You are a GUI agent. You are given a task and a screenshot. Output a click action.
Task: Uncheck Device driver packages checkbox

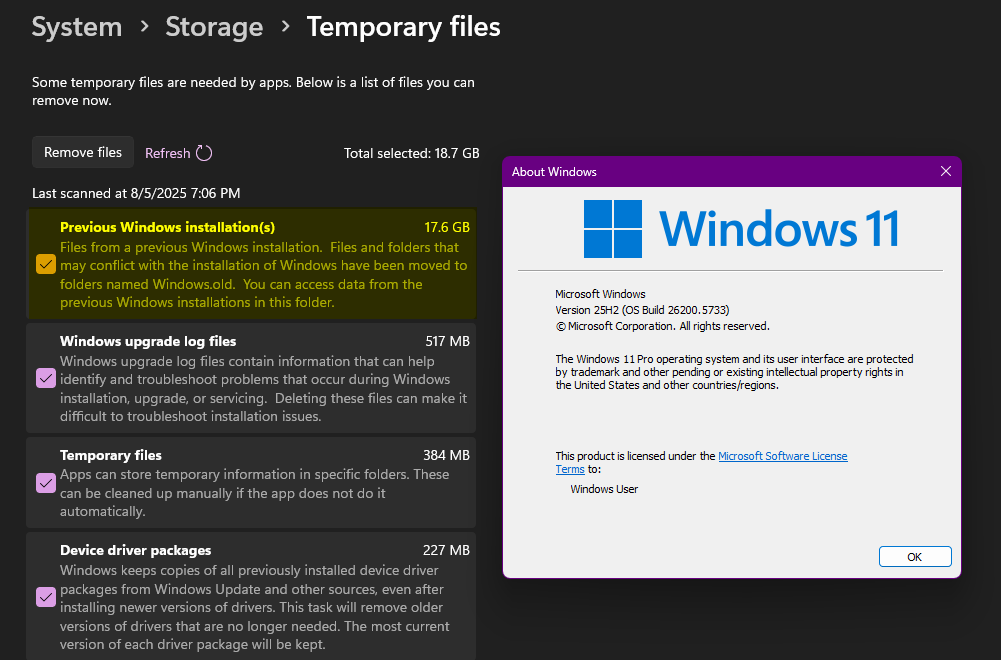pos(46,597)
